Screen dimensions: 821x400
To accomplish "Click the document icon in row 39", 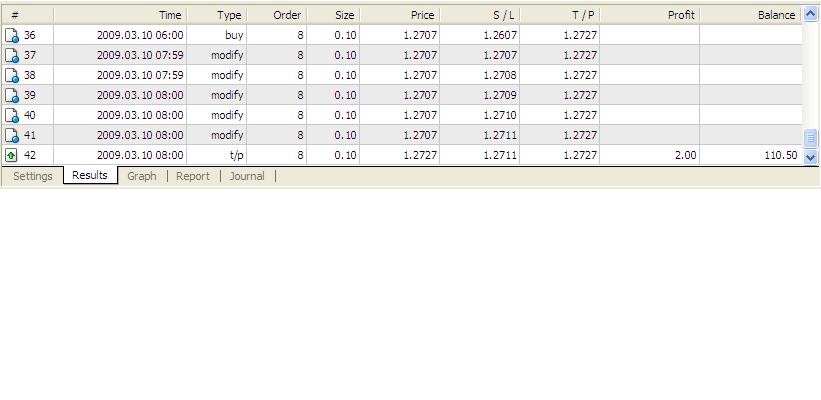I will tap(12, 95).
